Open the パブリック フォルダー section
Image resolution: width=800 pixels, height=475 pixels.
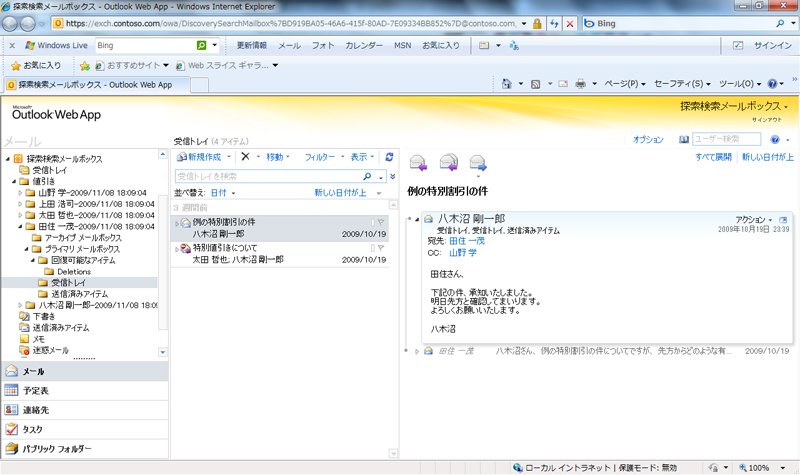coord(84,449)
